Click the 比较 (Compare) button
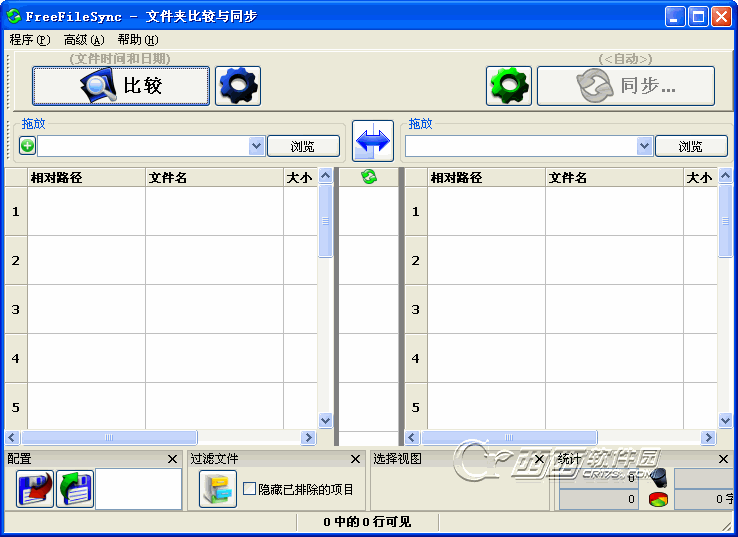This screenshot has height=537, width=738. tap(121, 86)
